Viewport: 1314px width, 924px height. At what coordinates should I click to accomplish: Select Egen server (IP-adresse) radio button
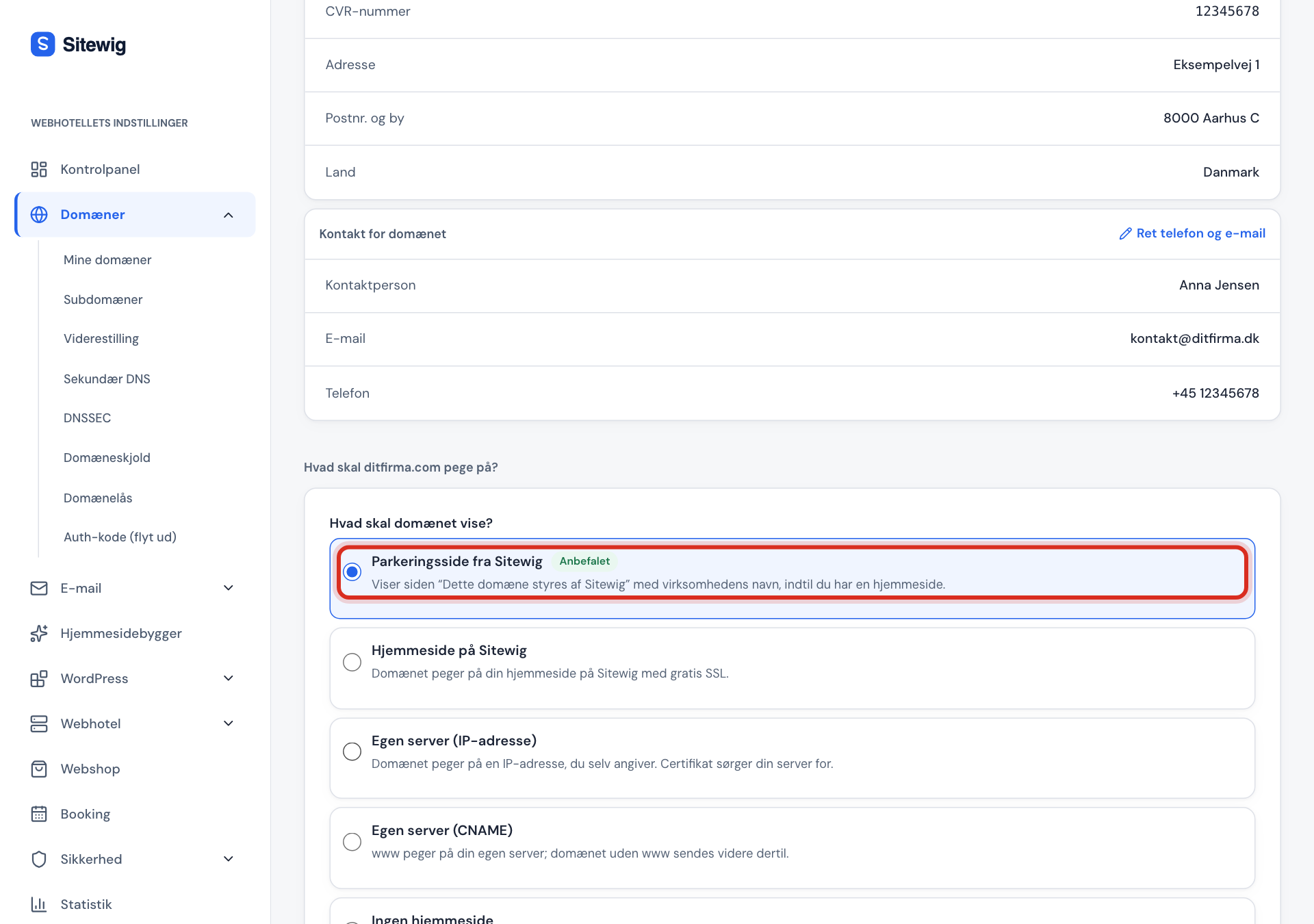[x=352, y=751]
